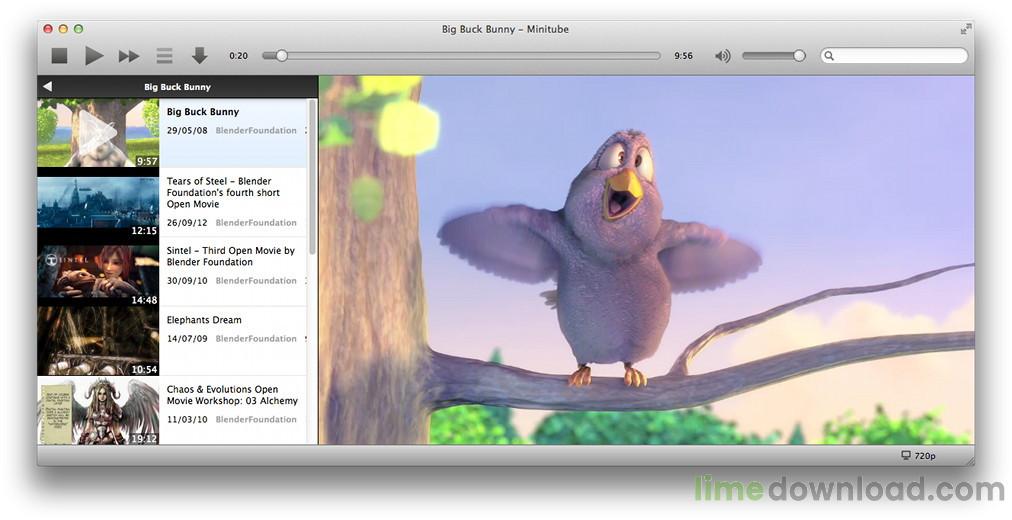1012x520 pixels.
Task: Skip to the next video
Action: click(129, 56)
